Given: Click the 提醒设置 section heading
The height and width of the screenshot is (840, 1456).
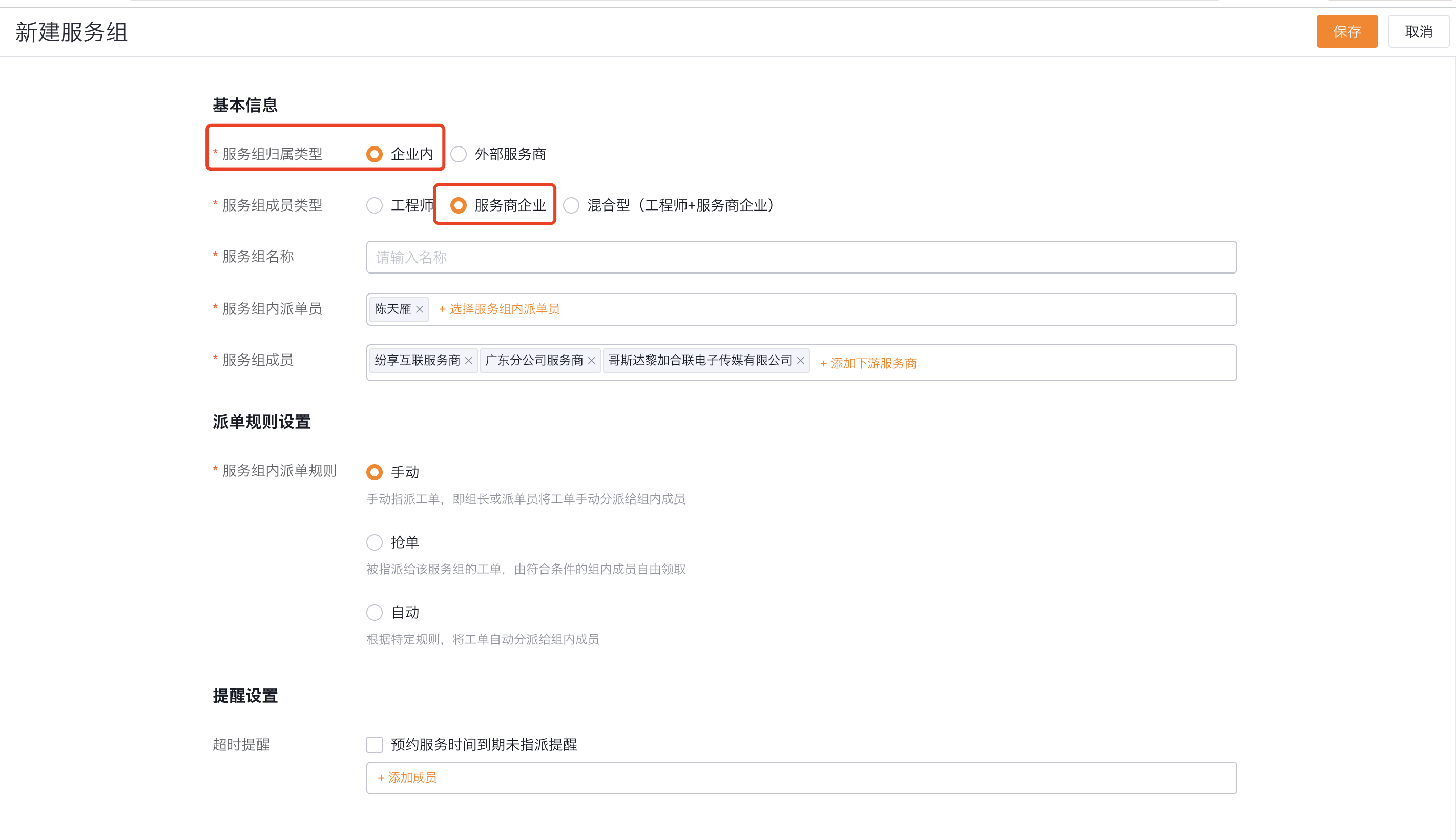Looking at the screenshot, I should 245,696.
